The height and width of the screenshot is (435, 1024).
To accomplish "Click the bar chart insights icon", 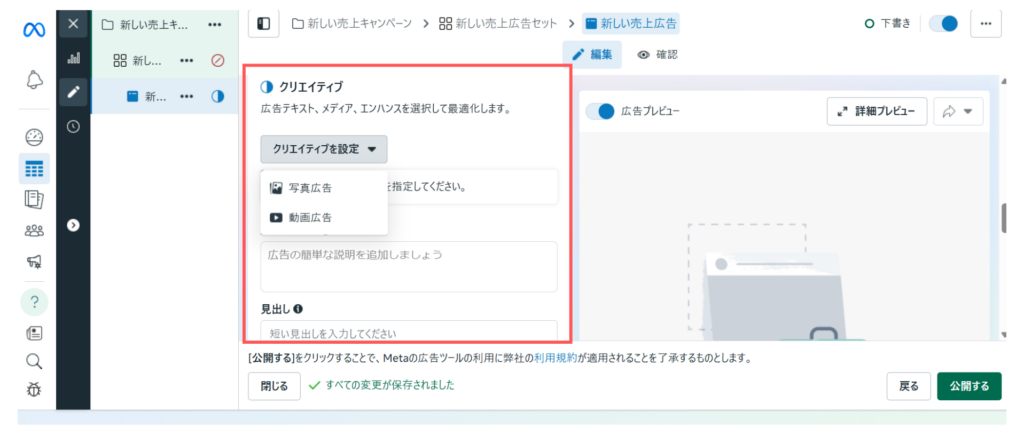I will (x=73, y=58).
